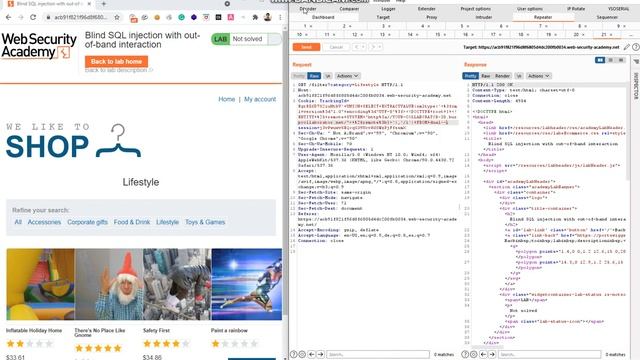Select top-bottom request/response layout
This screenshot has width=640, height=360.
click(611, 60)
